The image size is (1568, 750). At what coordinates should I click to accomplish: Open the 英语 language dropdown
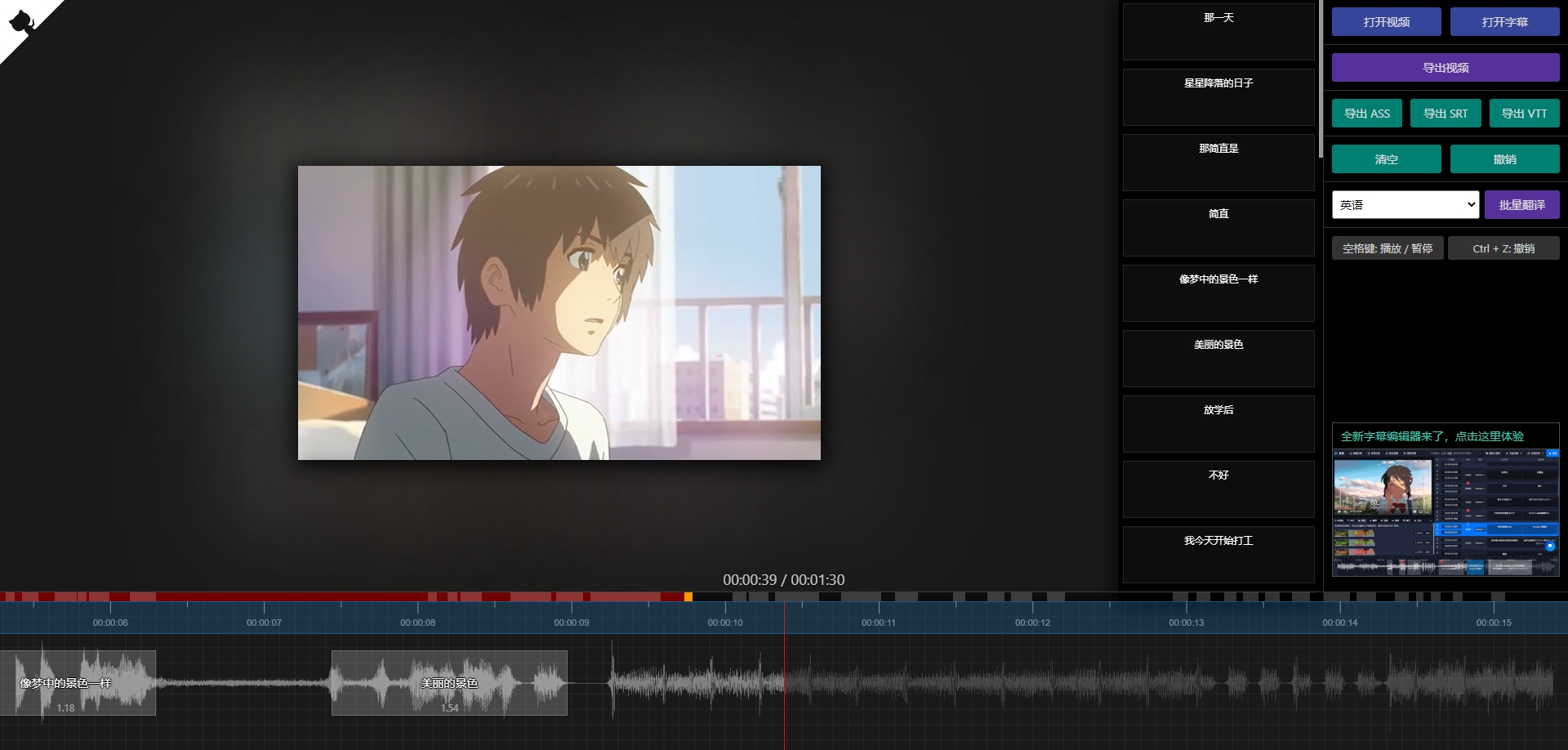[1405, 205]
